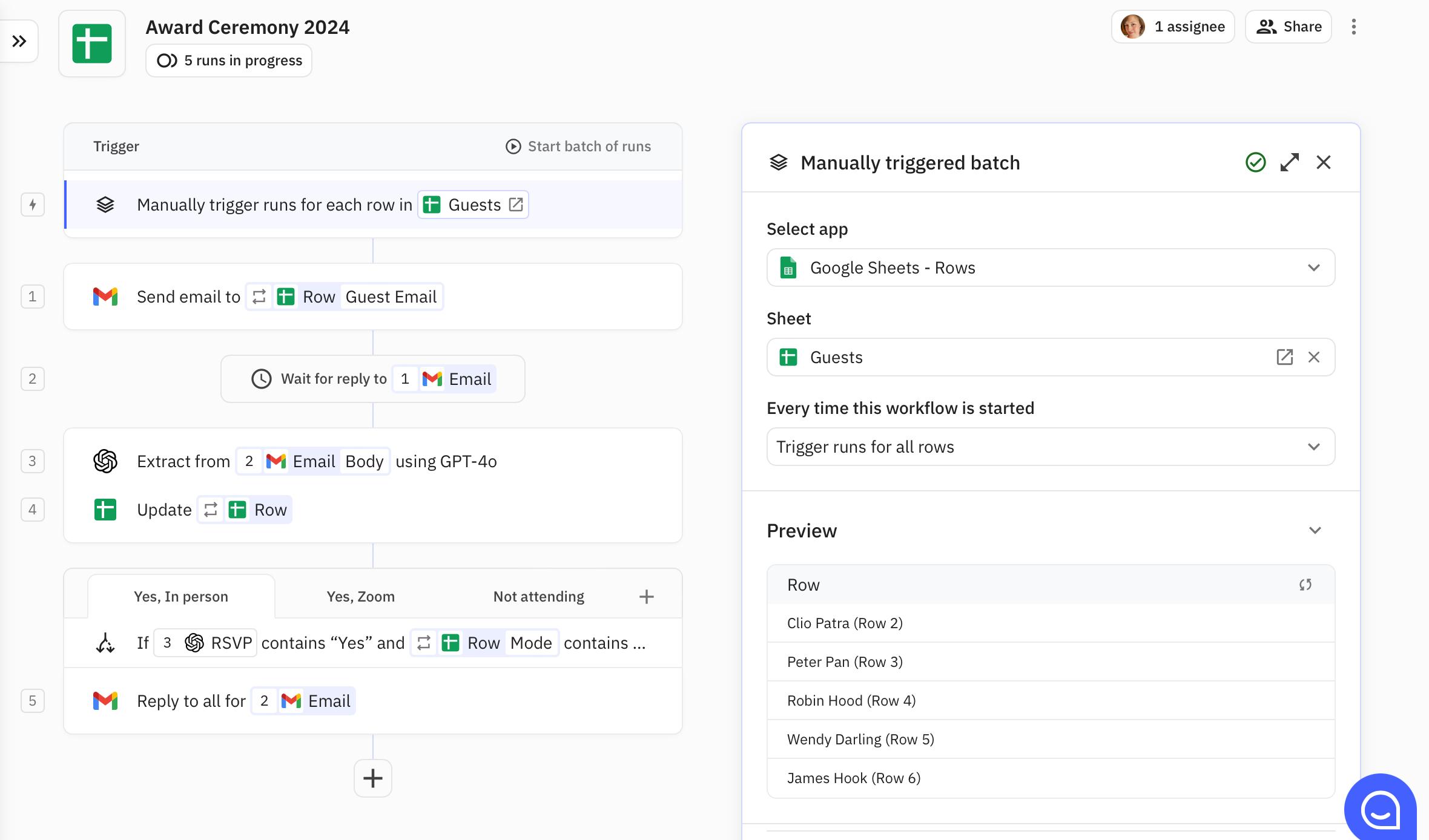
Task: Expand the Manually triggered batch panel
Action: [x=1289, y=162]
